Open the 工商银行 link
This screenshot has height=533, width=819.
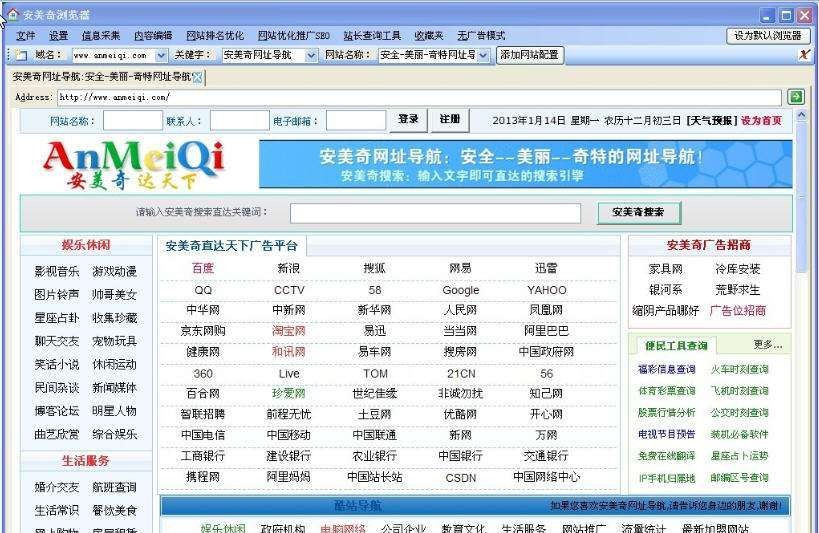[203, 456]
